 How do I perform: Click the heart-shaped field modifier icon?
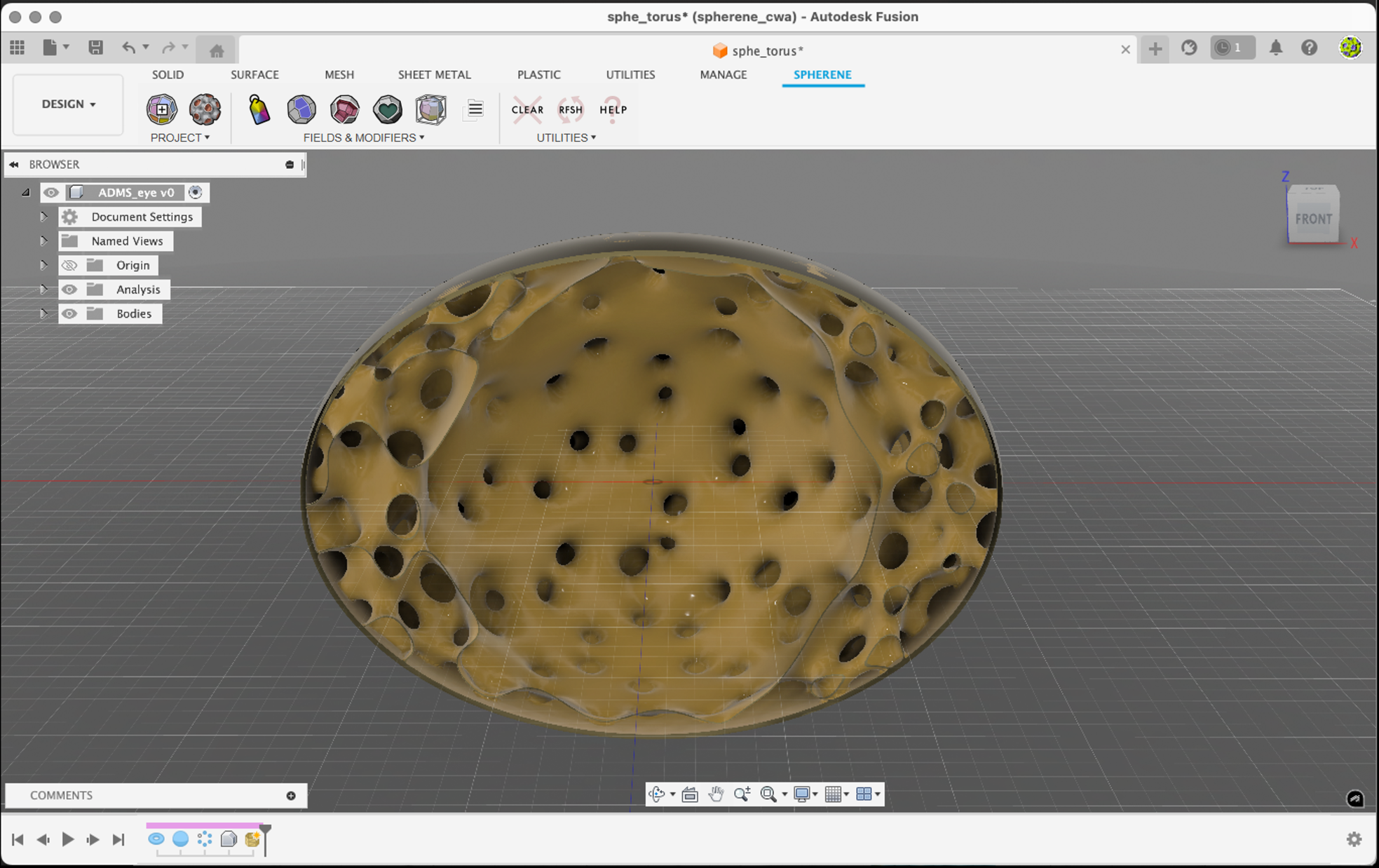pyautogui.click(x=387, y=109)
